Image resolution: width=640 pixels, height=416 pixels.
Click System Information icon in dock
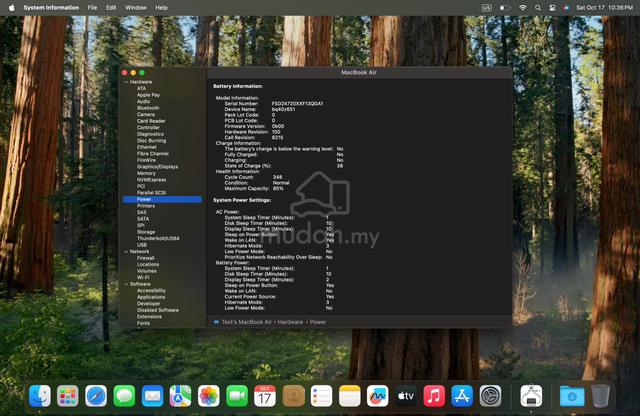pos(531,396)
